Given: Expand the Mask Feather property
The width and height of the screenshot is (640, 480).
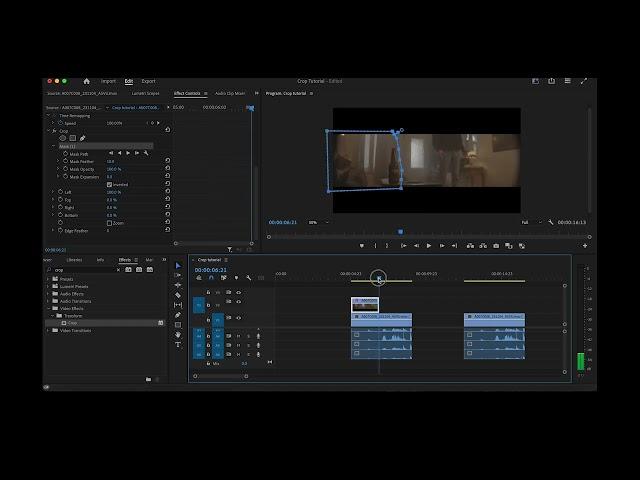Looking at the screenshot, I should [x=58, y=161].
